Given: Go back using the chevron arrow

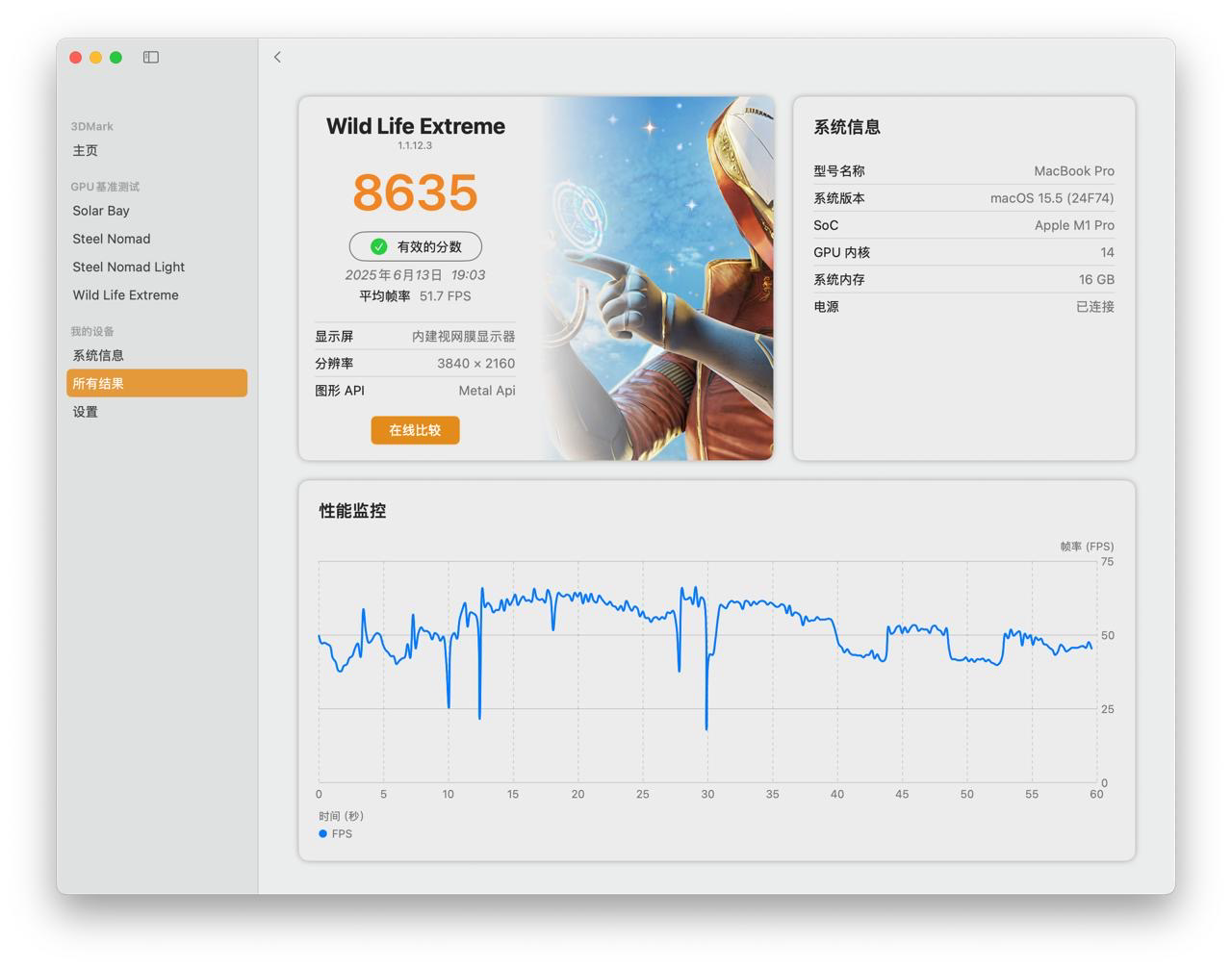Looking at the screenshot, I should click(x=277, y=57).
